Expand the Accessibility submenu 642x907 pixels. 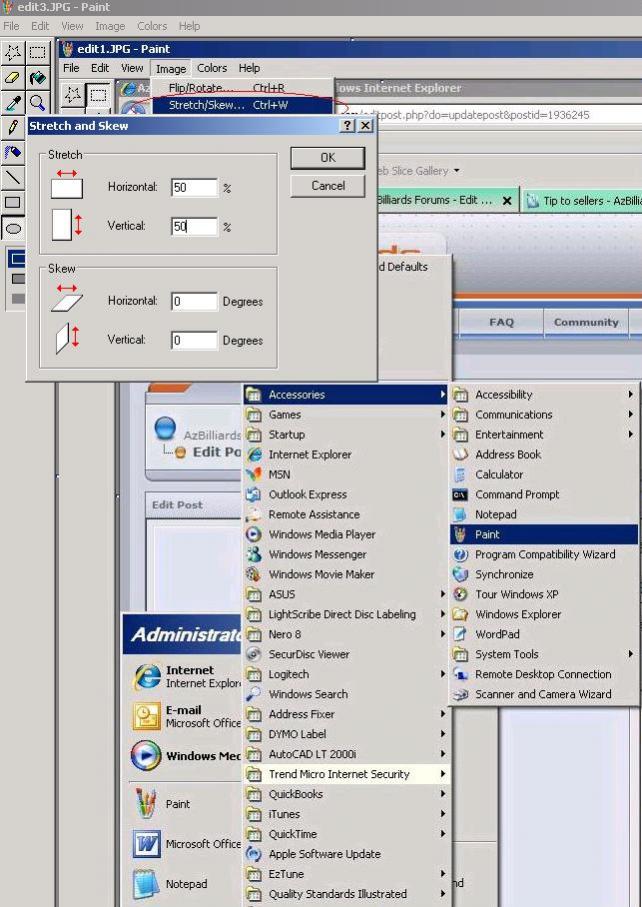click(544, 395)
